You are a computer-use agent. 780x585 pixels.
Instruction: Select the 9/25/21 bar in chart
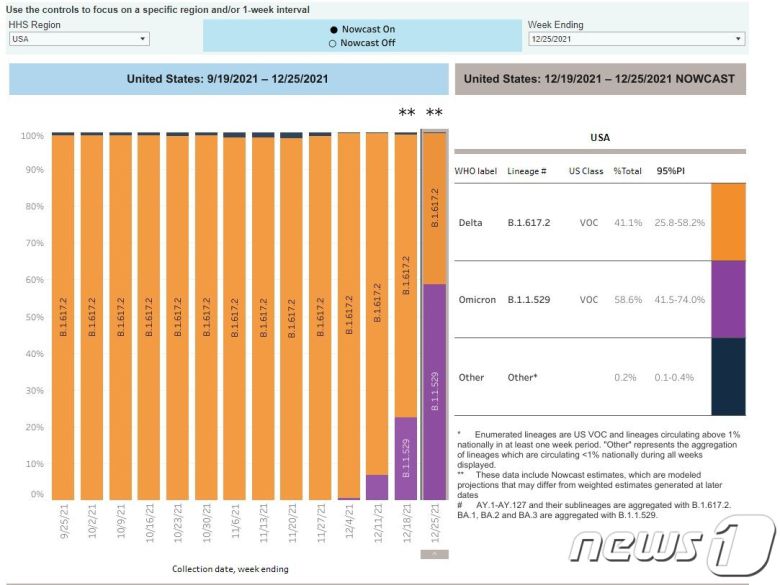coord(63,317)
